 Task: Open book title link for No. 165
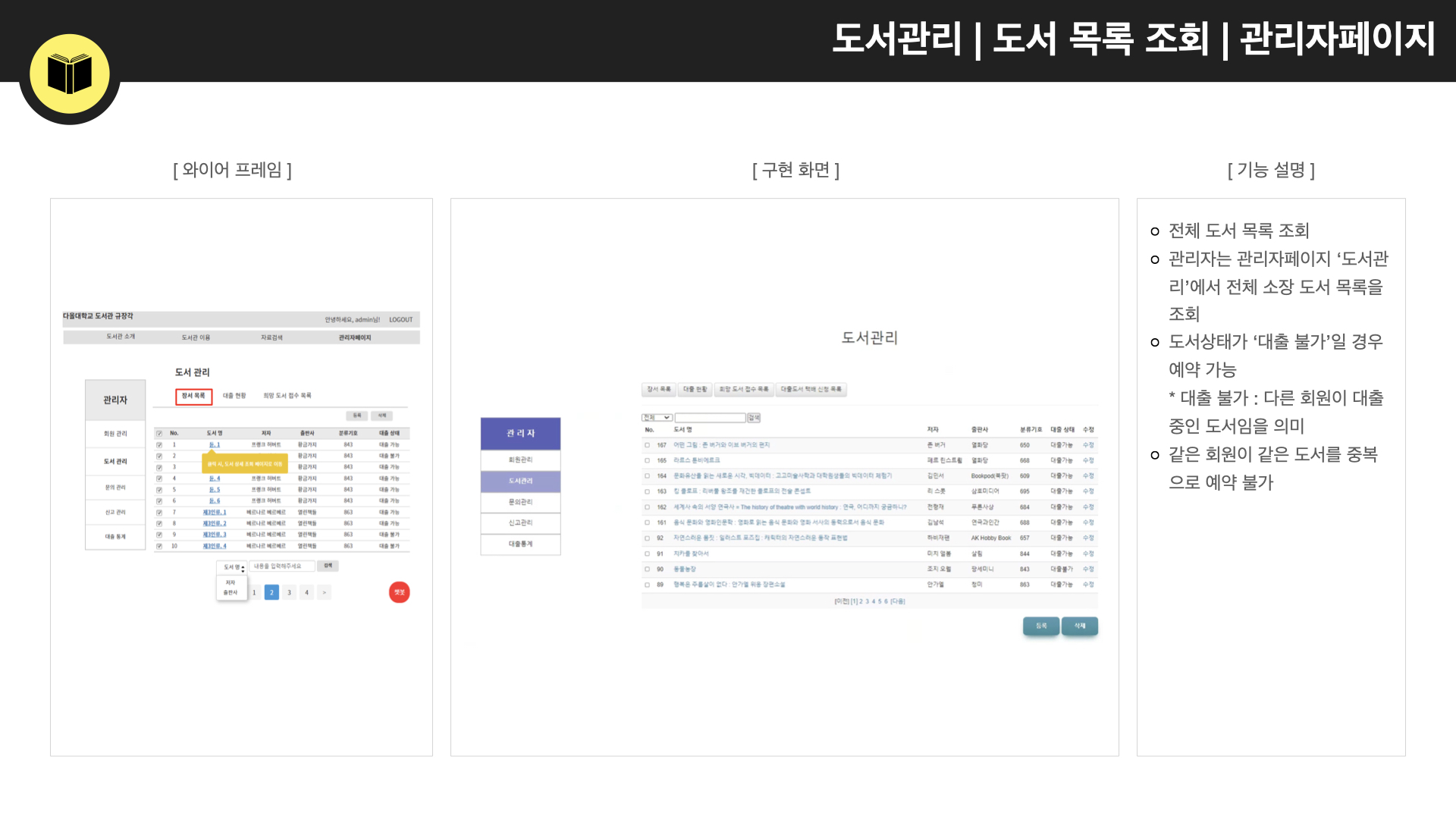click(x=697, y=460)
